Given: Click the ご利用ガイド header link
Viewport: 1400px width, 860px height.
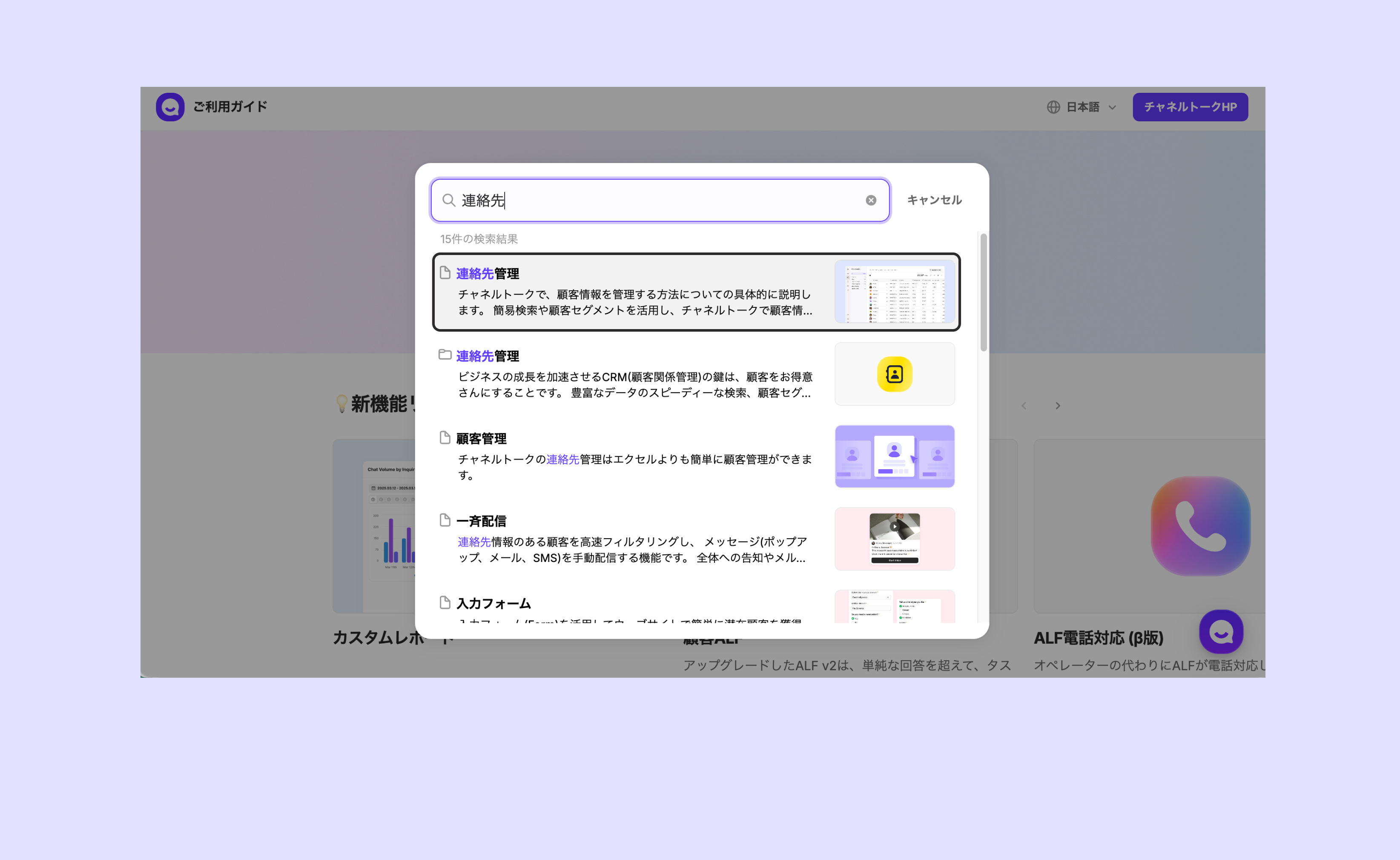Looking at the screenshot, I should tap(230, 107).
